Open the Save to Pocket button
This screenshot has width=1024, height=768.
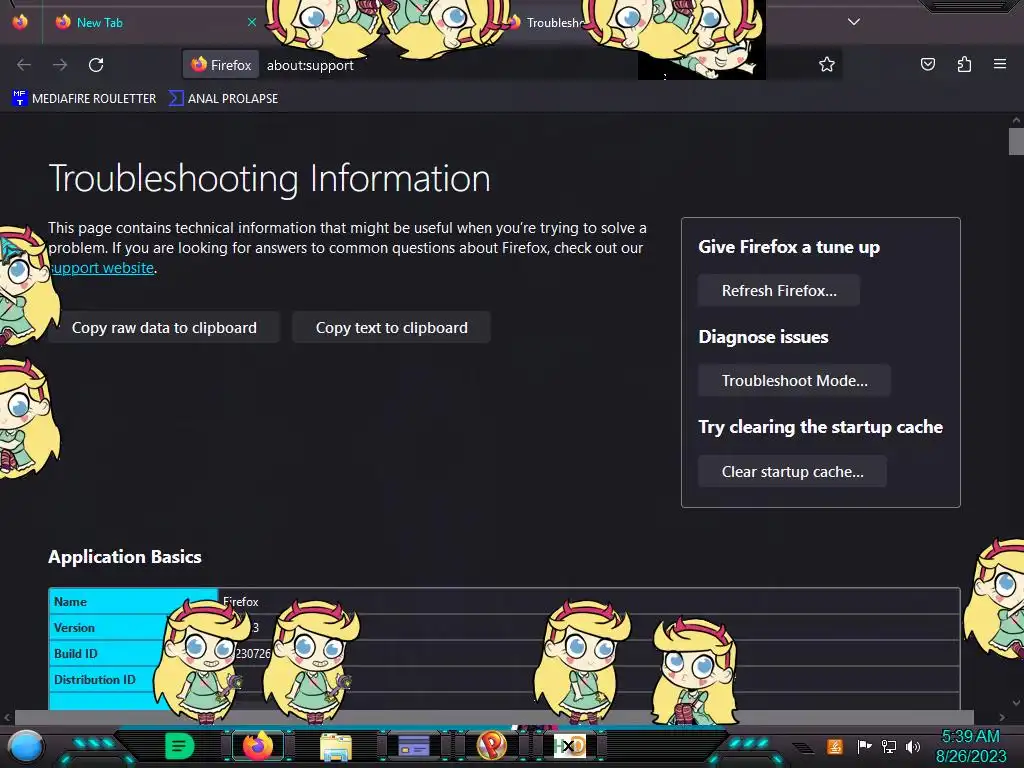click(x=927, y=64)
